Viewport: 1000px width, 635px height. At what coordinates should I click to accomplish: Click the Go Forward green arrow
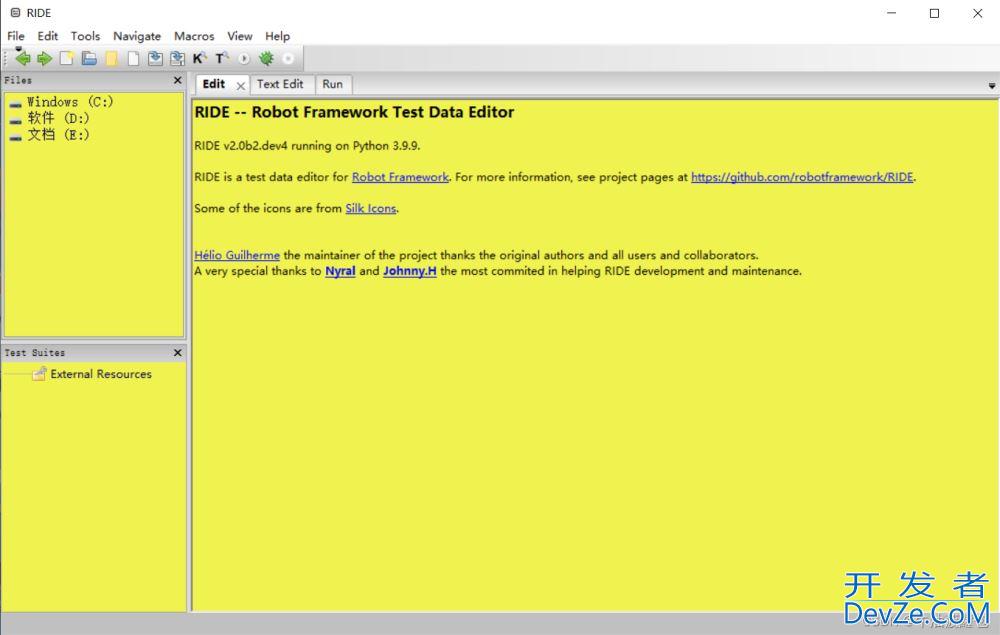coord(44,59)
